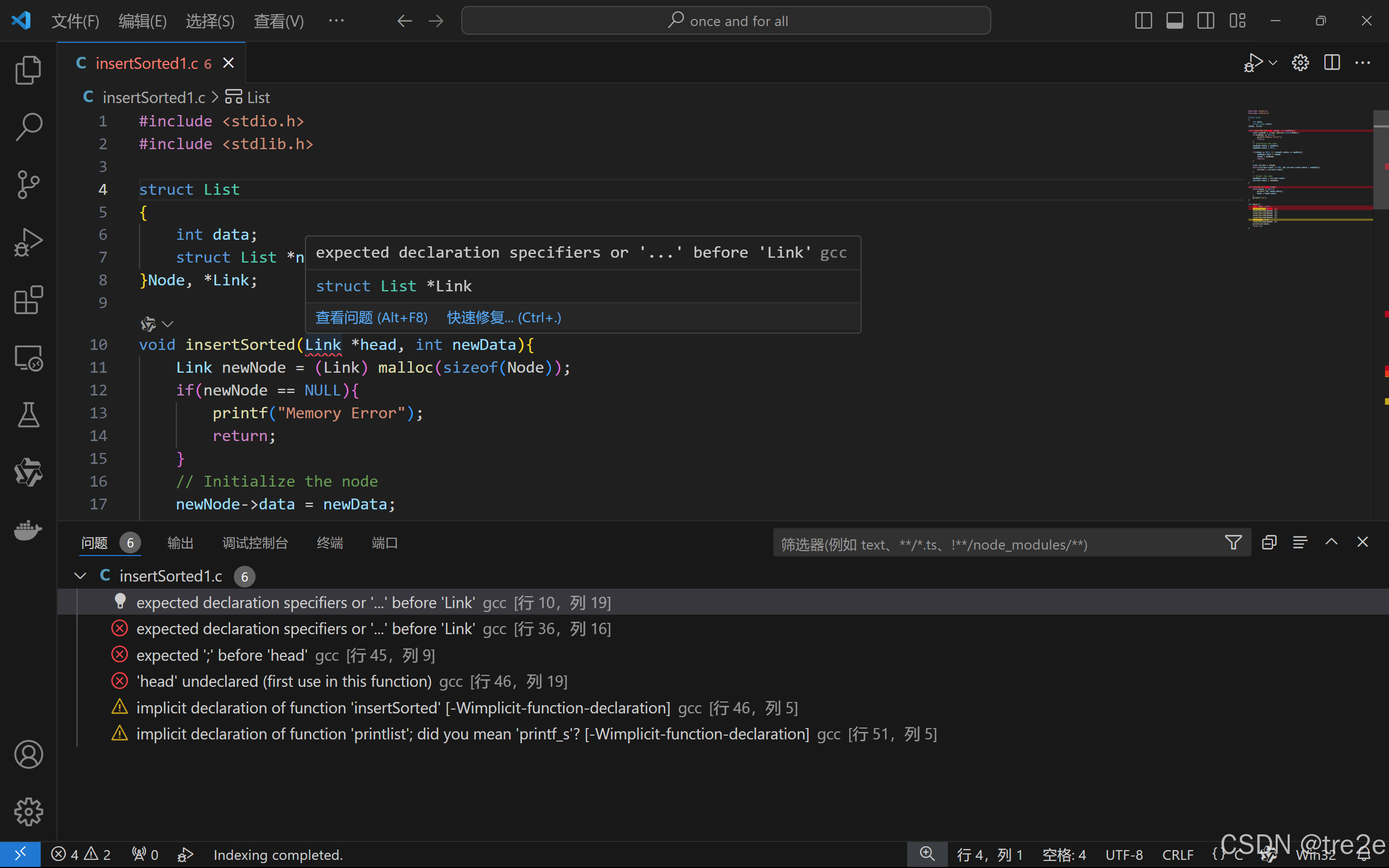Toggle problems view as table or tree
This screenshot has width=1389, height=868.
point(1300,542)
